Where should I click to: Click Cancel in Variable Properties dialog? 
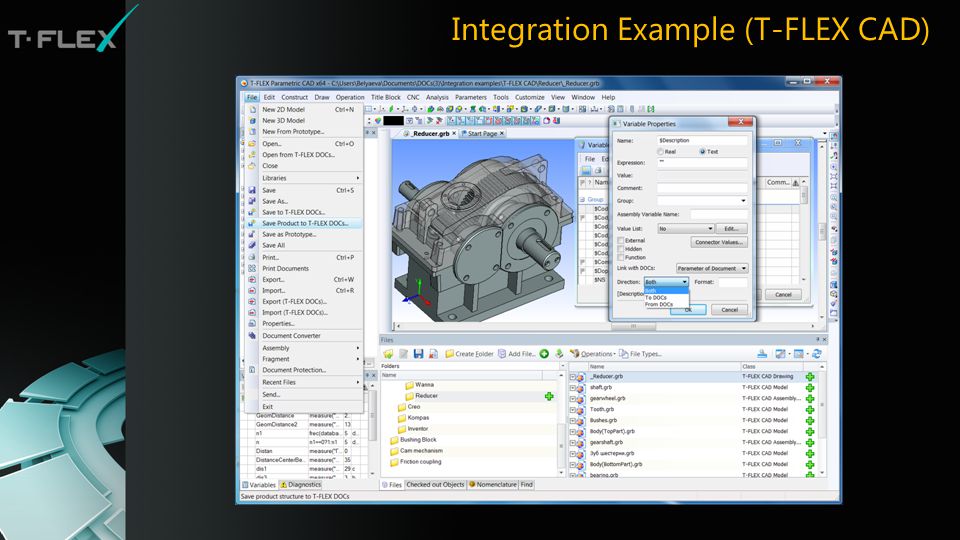pos(729,310)
